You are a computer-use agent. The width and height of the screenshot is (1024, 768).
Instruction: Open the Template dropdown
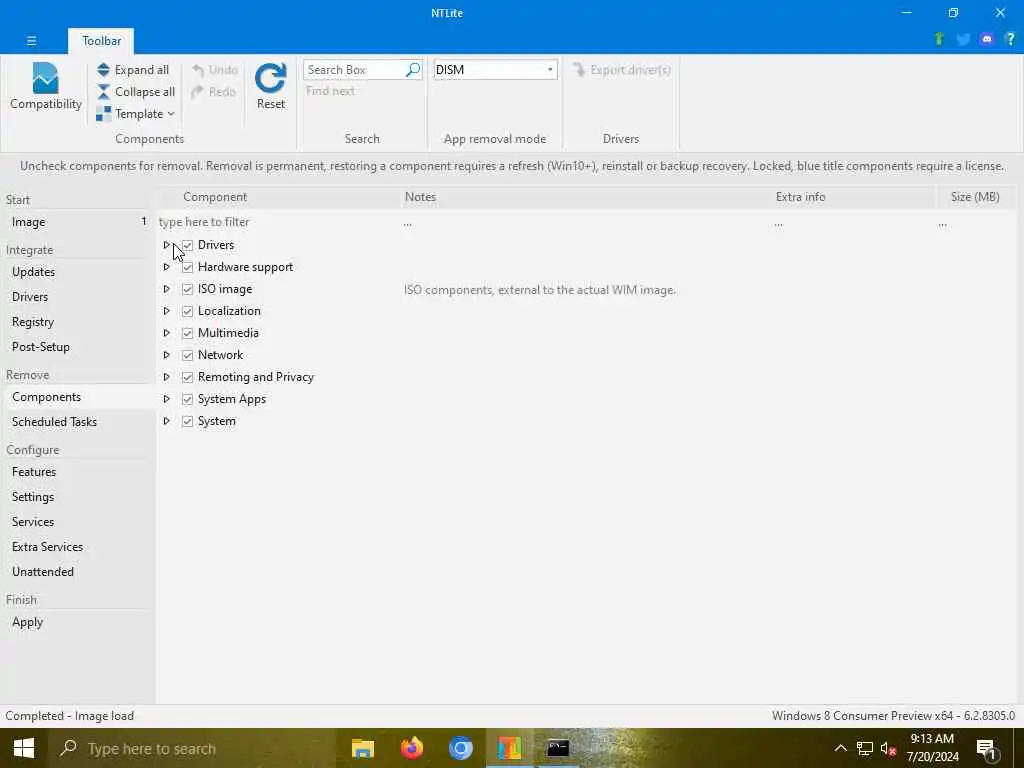[x=136, y=114]
